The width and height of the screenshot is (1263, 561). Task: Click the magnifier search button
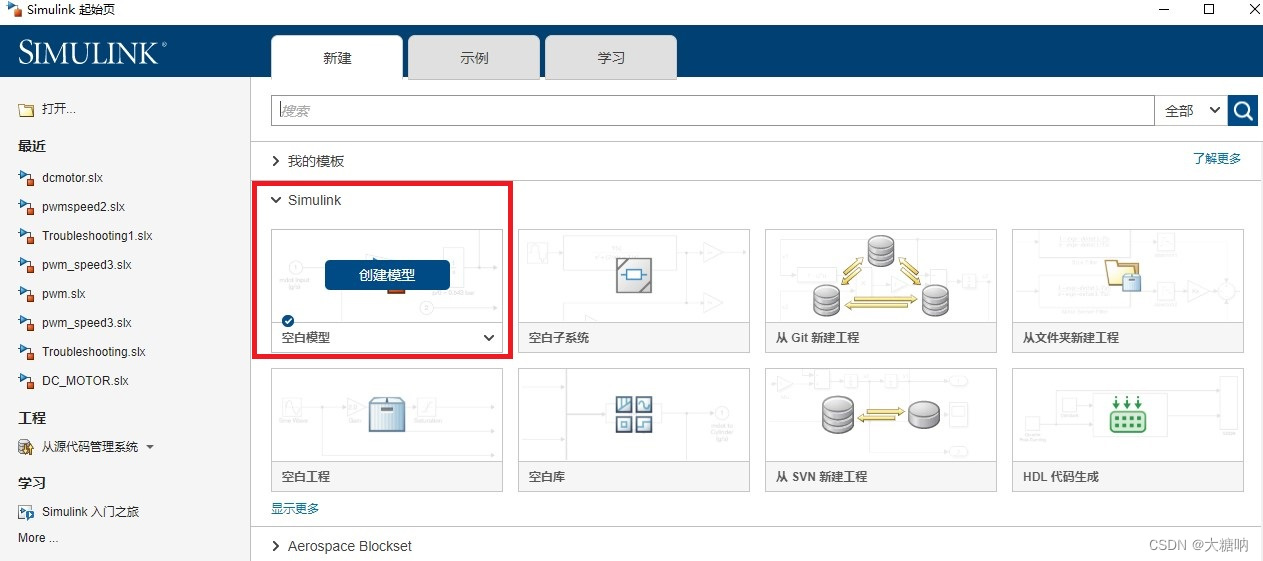point(1243,111)
